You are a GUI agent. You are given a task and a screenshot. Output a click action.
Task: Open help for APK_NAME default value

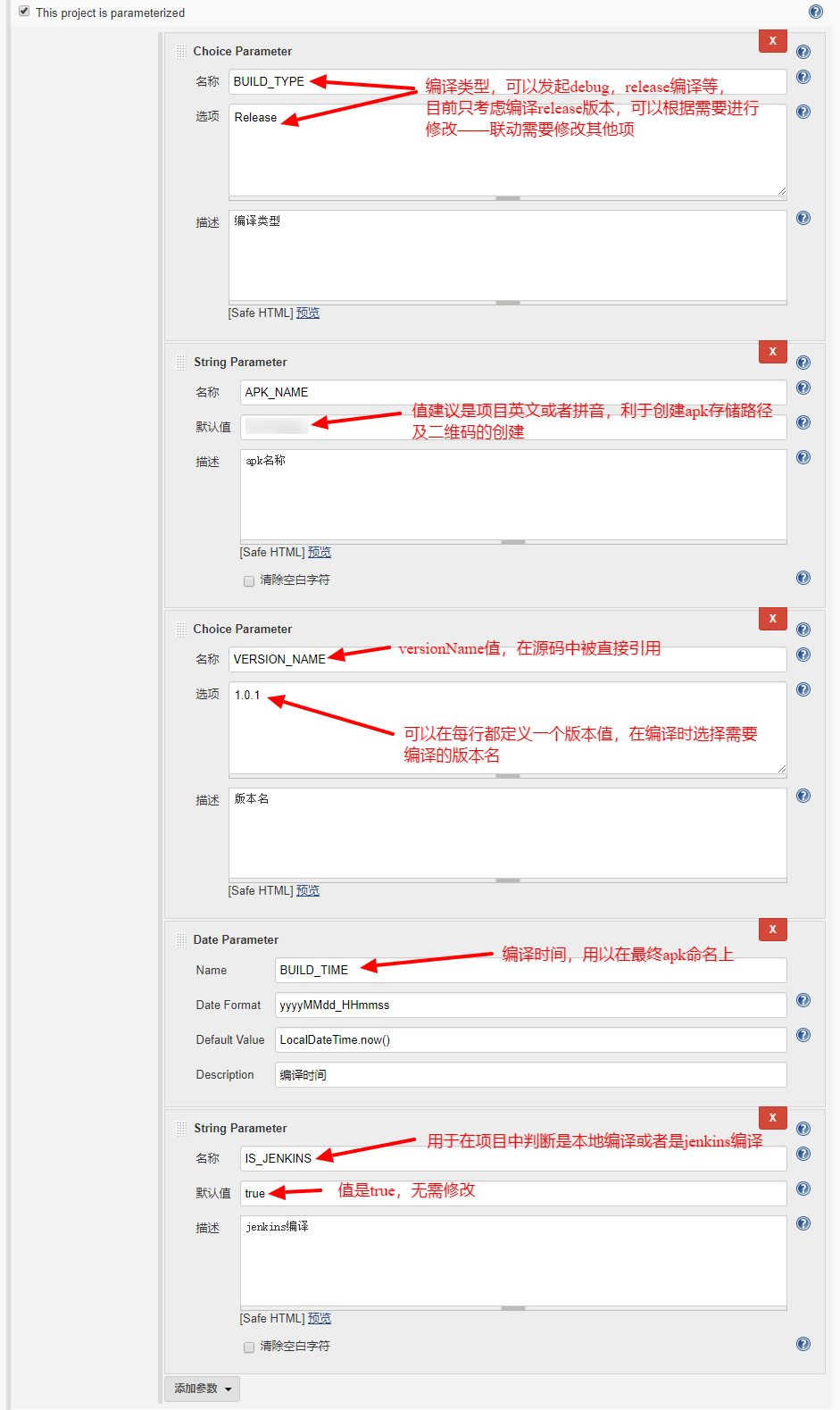[x=803, y=422]
